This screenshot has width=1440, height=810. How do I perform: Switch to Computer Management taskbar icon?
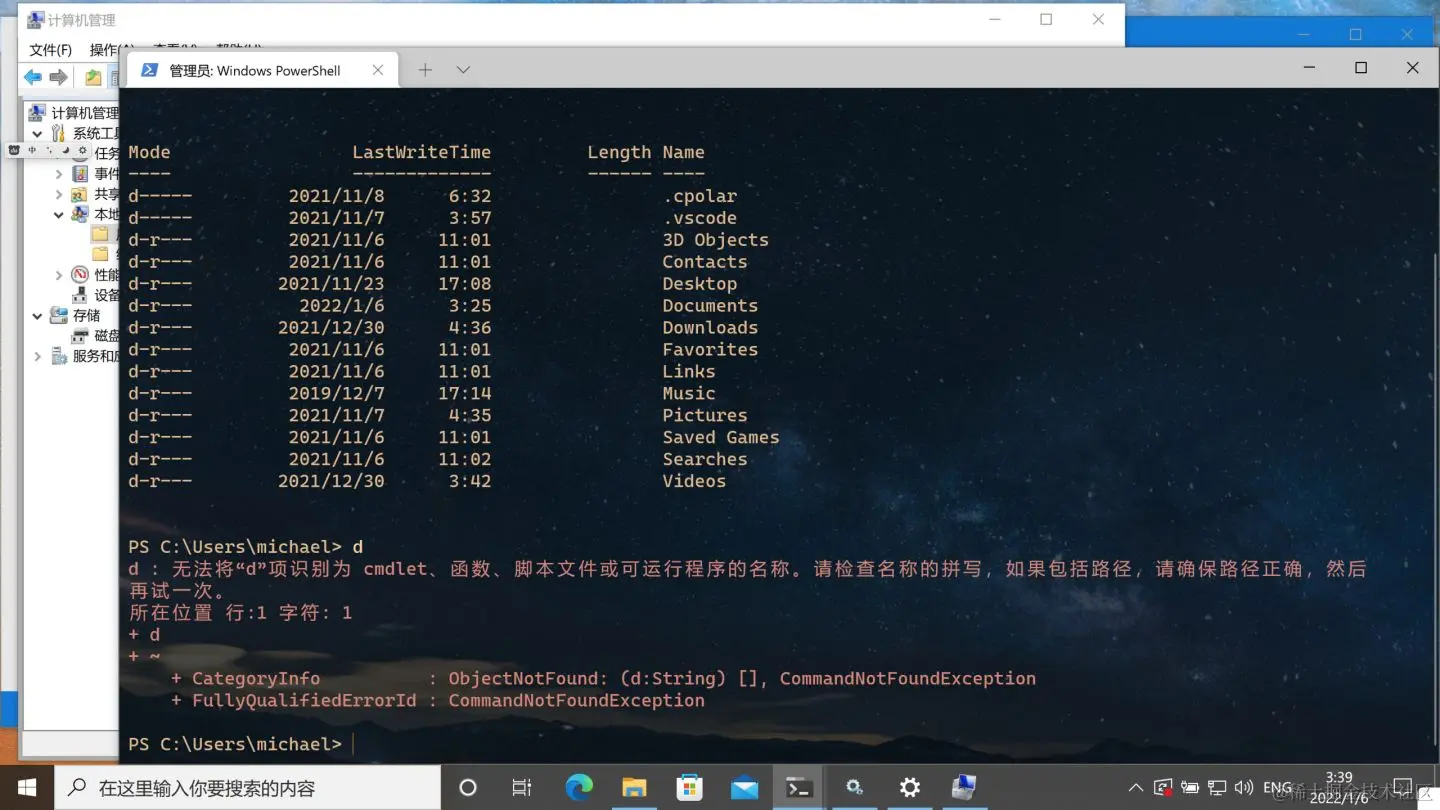coord(964,788)
